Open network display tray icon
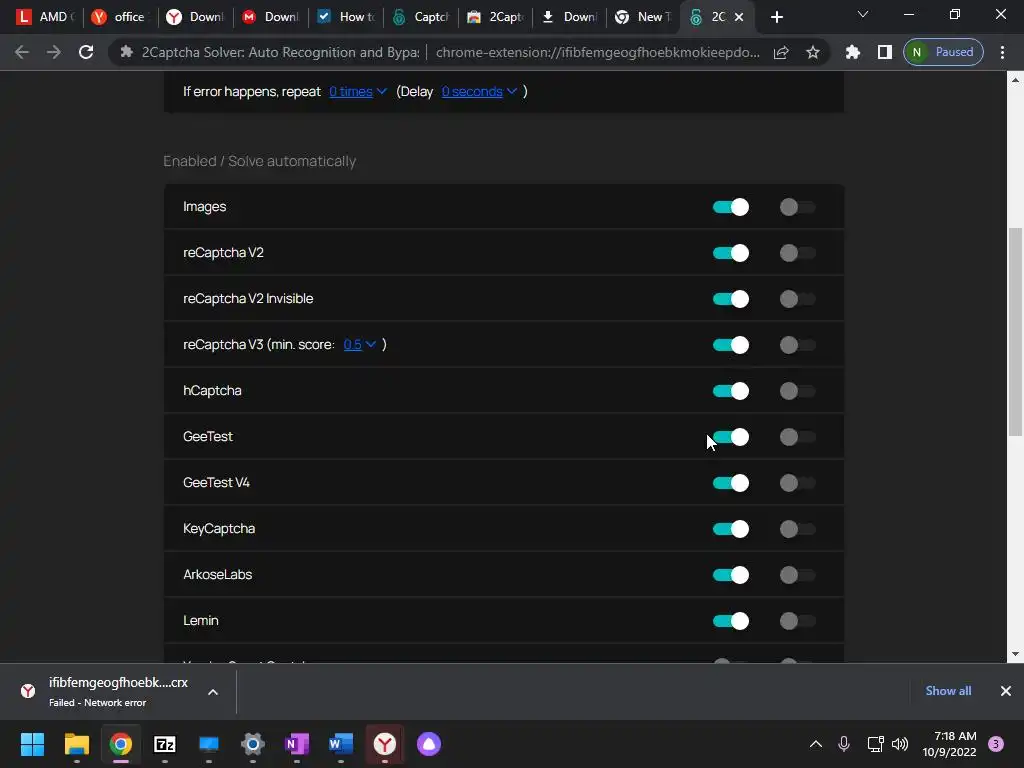Screen dimensions: 1024x768 [x=875, y=744]
